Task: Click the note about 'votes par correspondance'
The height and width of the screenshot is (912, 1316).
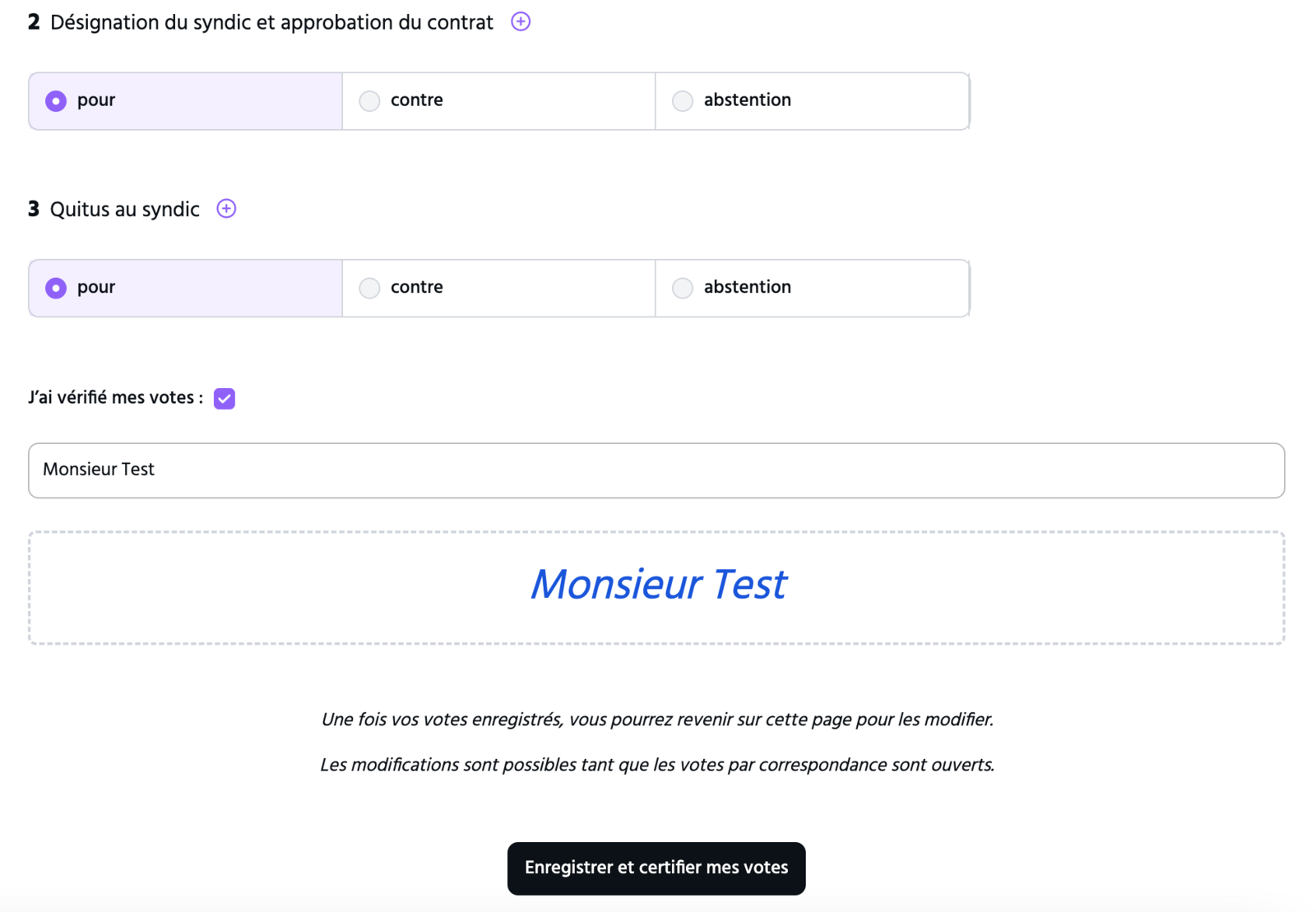Action: pos(657,765)
